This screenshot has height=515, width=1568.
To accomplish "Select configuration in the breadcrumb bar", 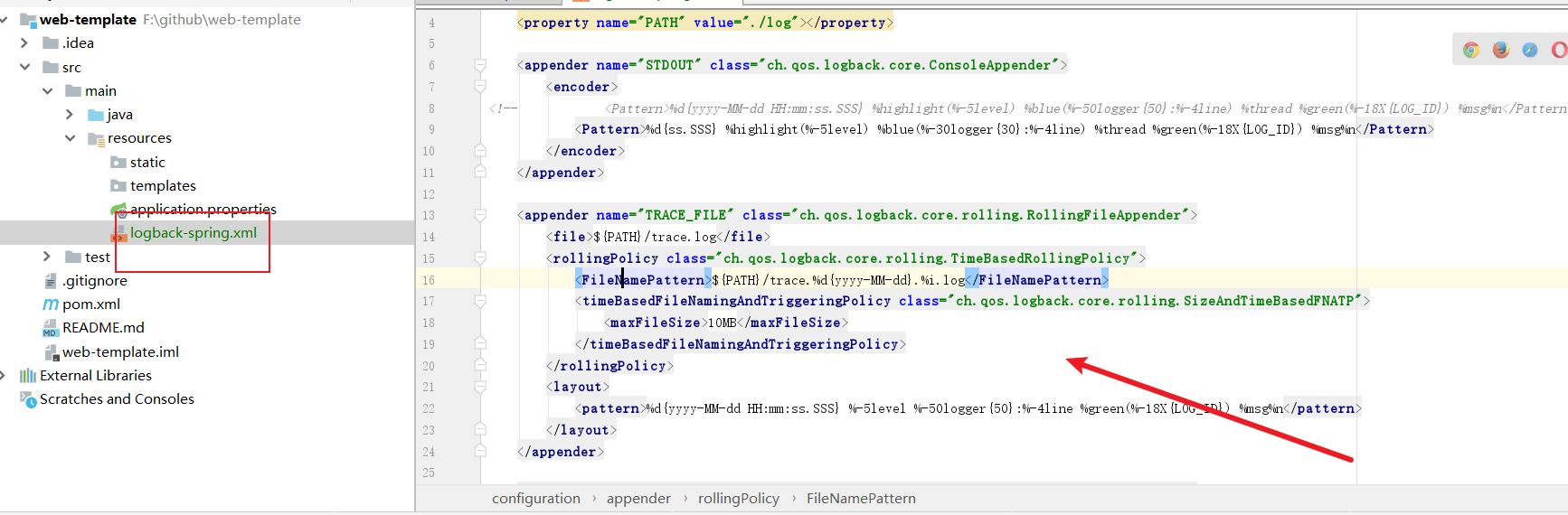I will pyautogui.click(x=535, y=499).
